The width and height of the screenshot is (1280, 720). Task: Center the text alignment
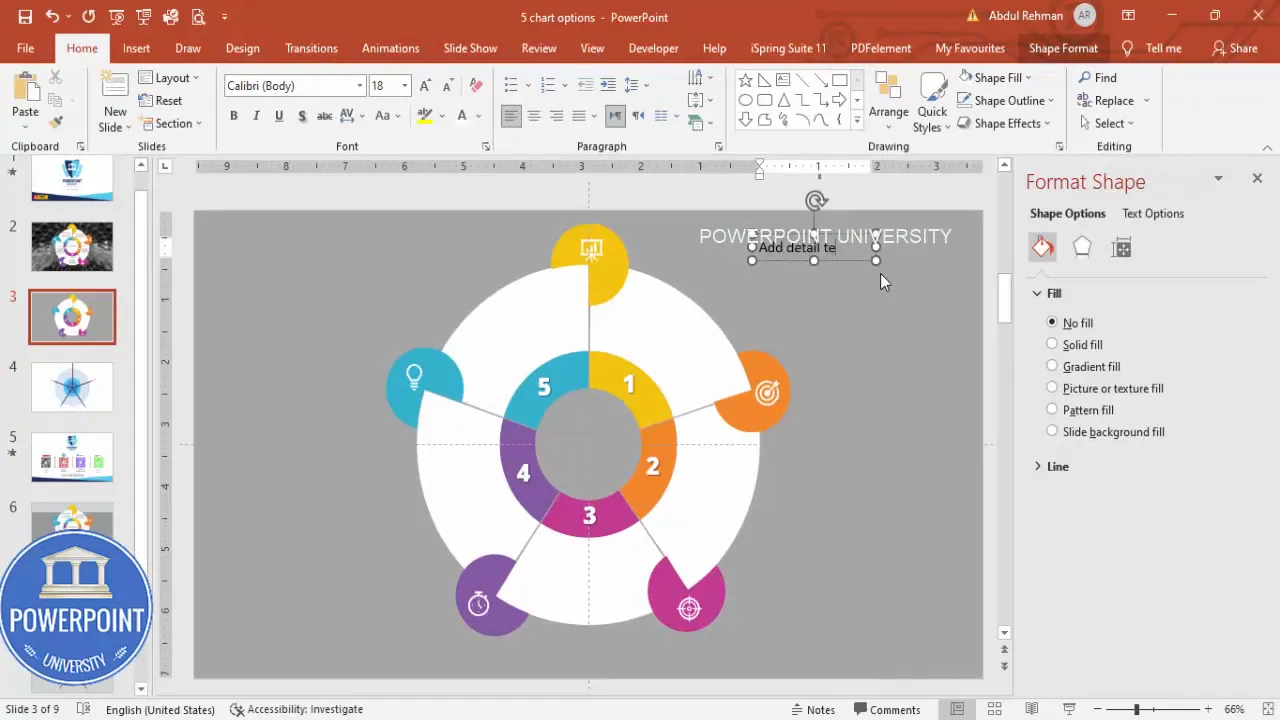pyautogui.click(x=534, y=116)
